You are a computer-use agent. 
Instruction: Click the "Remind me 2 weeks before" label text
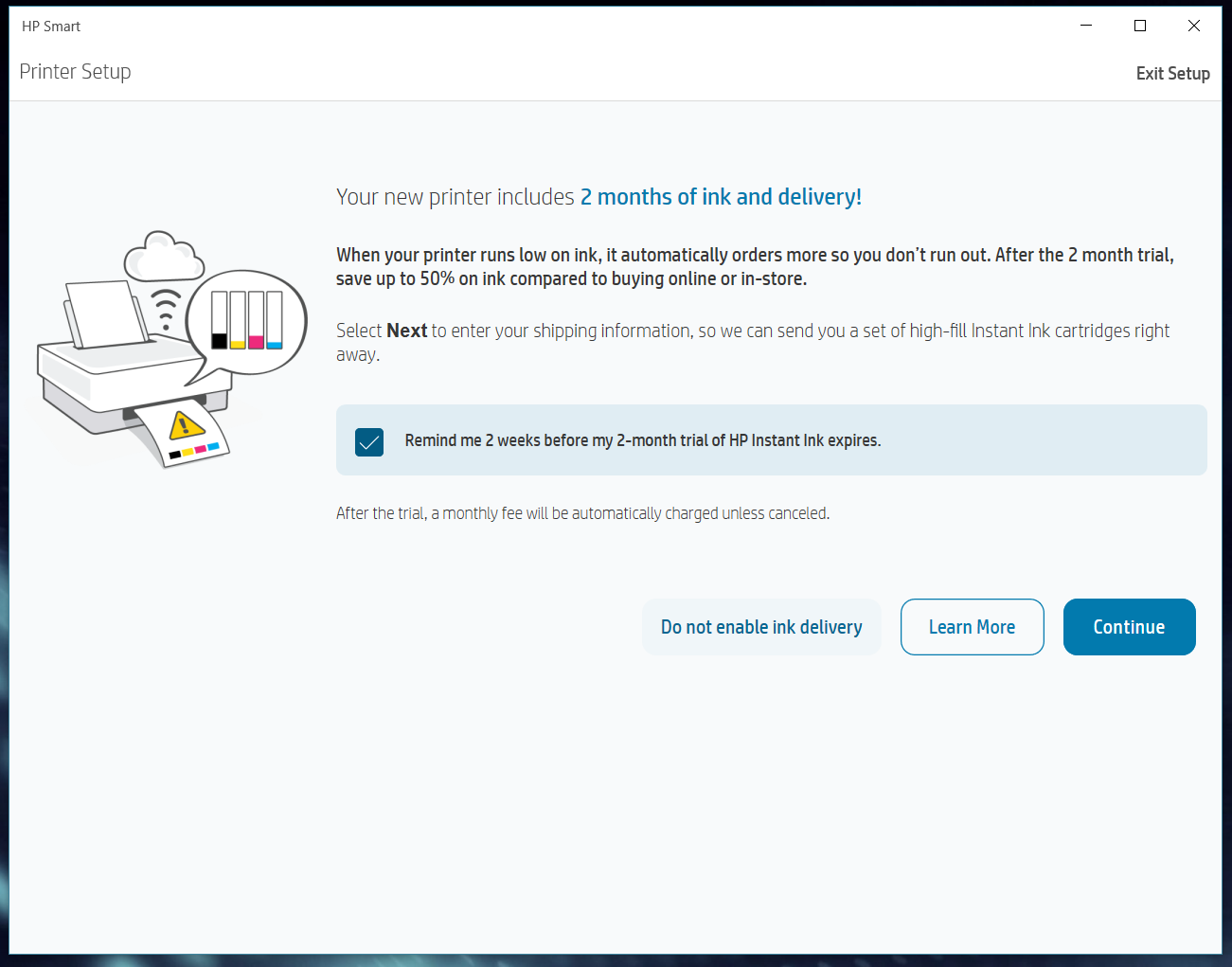coord(643,440)
